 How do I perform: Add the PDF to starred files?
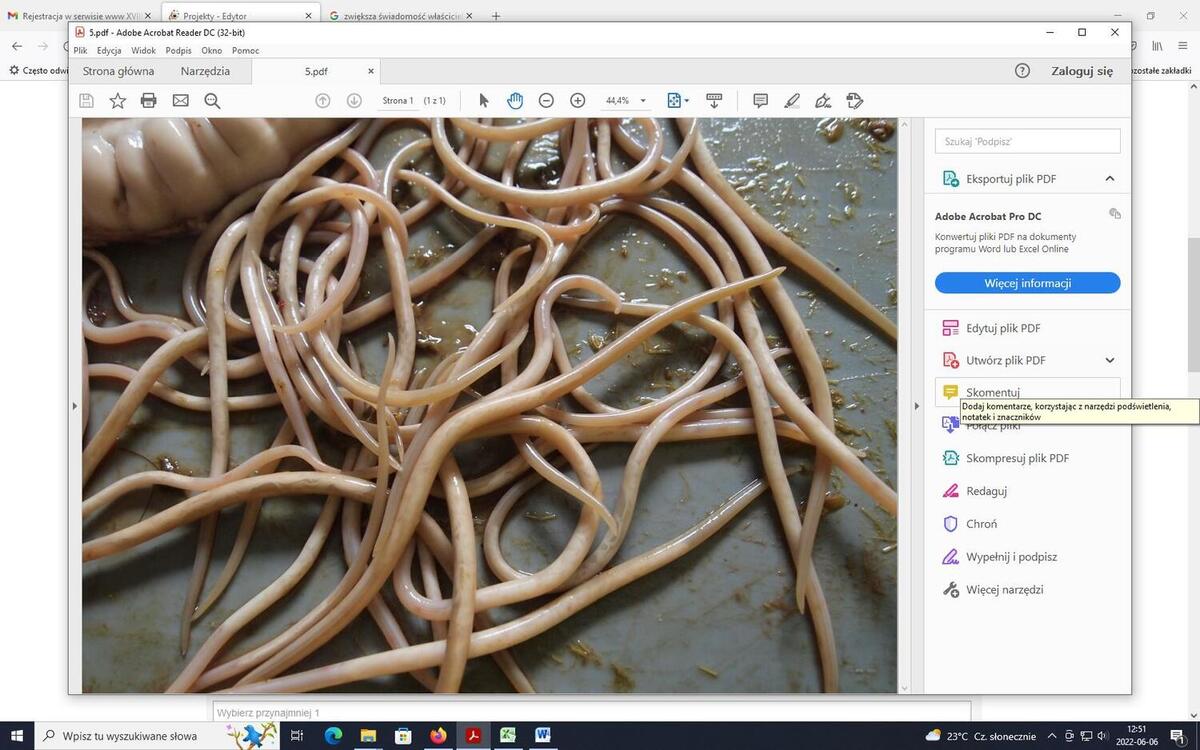118,100
